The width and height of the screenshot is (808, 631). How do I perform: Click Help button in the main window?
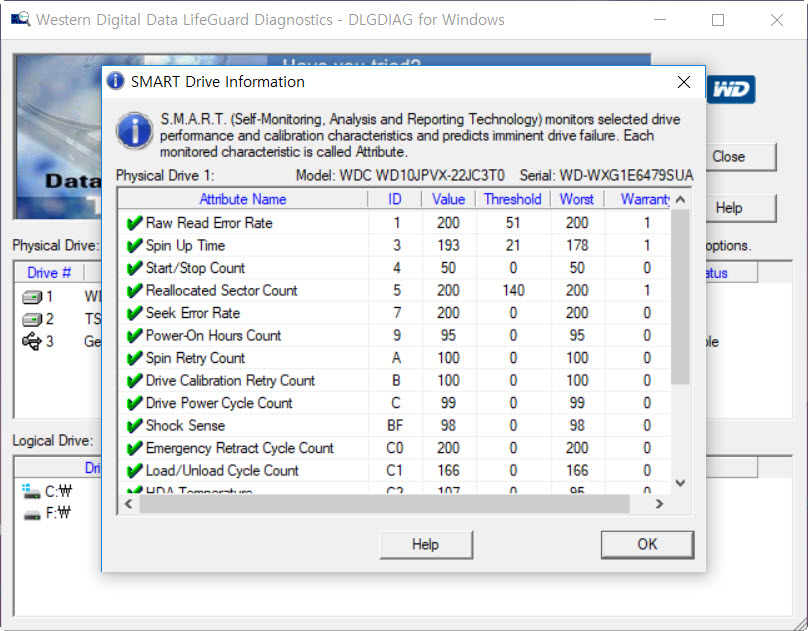tap(739, 208)
